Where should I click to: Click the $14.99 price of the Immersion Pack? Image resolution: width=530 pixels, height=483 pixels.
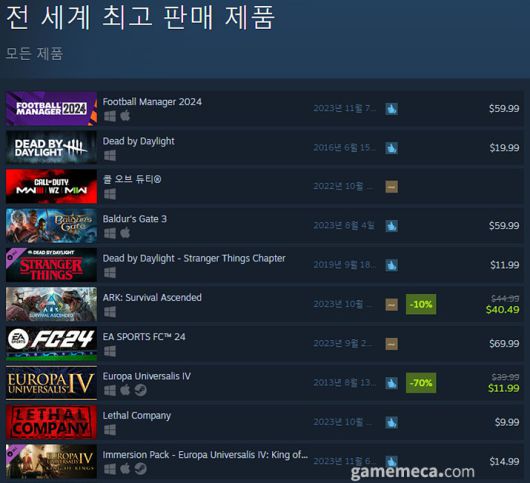pos(504,461)
